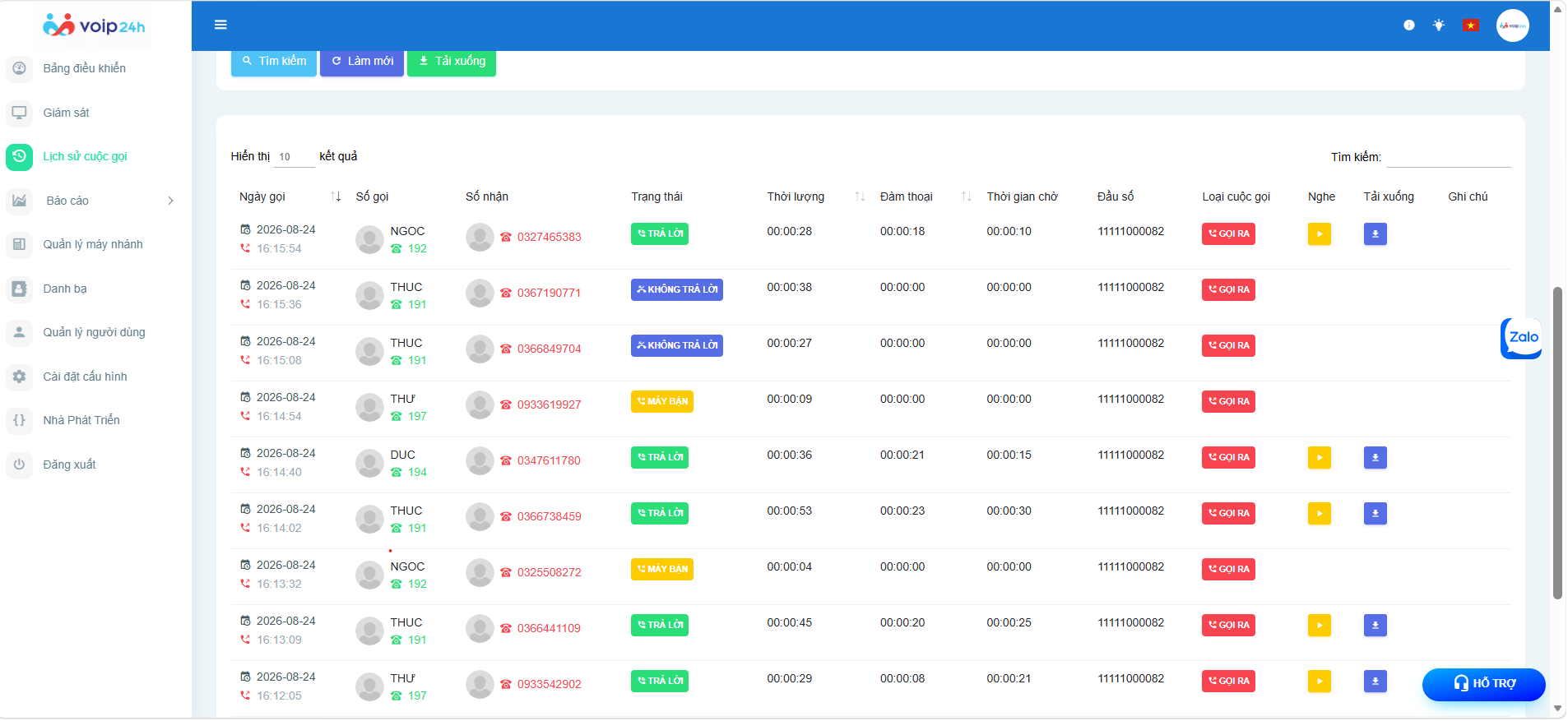
Task: Open the hamburger menu in the top bar
Action: [x=220, y=25]
